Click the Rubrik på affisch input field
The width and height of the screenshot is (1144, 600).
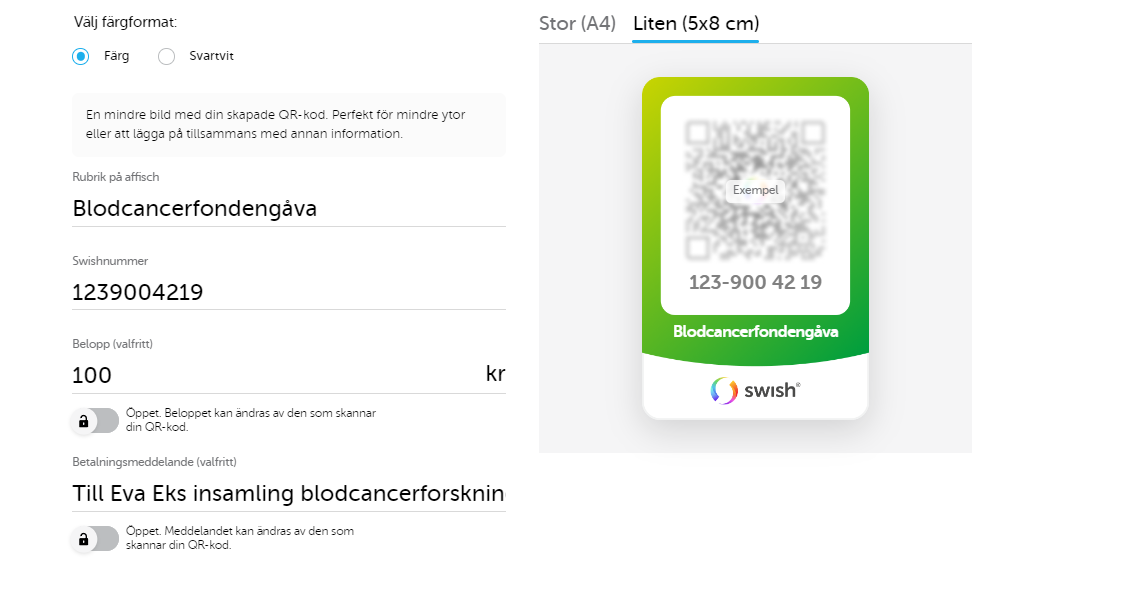[x=288, y=208]
